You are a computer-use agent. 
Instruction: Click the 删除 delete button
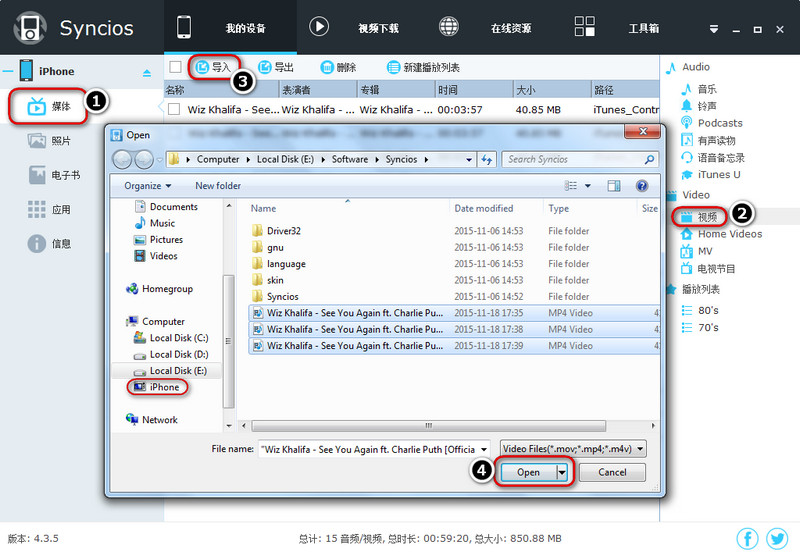point(338,67)
